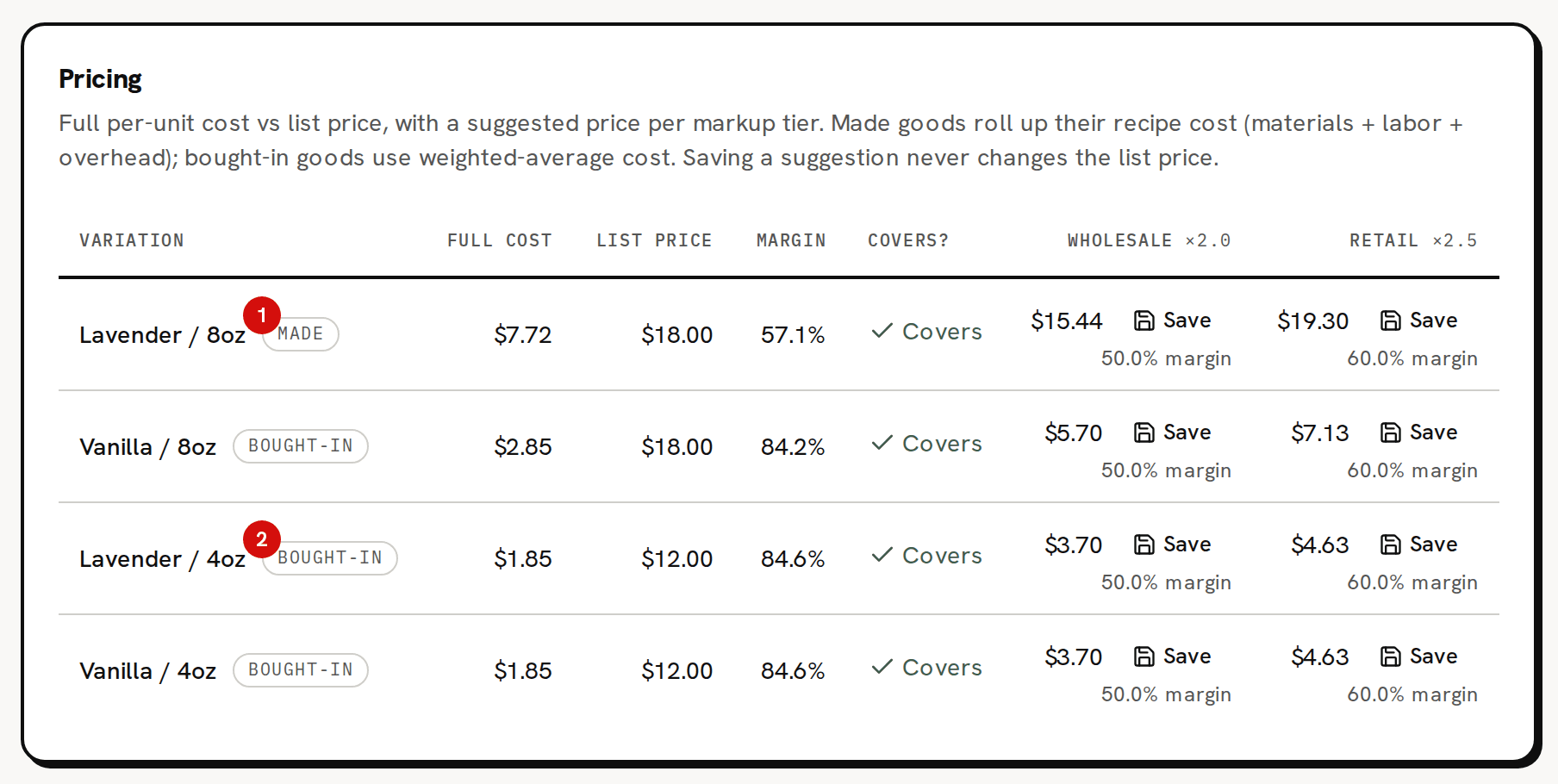The height and width of the screenshot is (784, 1558).
Task: Save retail $7.13 for Vanilla 8oz
Action: tap(1418, 432)
